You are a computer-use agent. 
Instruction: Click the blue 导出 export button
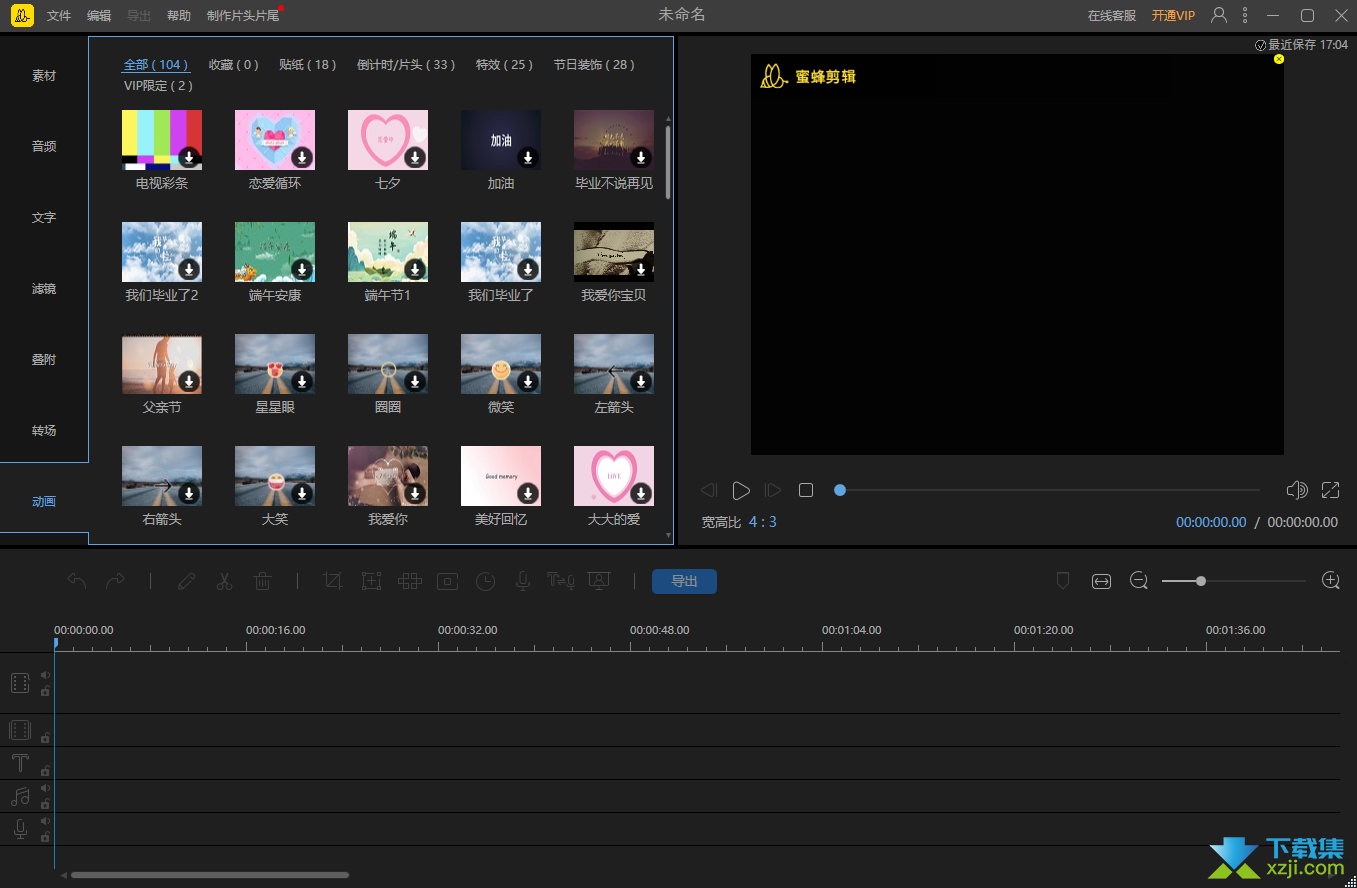[x=684, y=581]
